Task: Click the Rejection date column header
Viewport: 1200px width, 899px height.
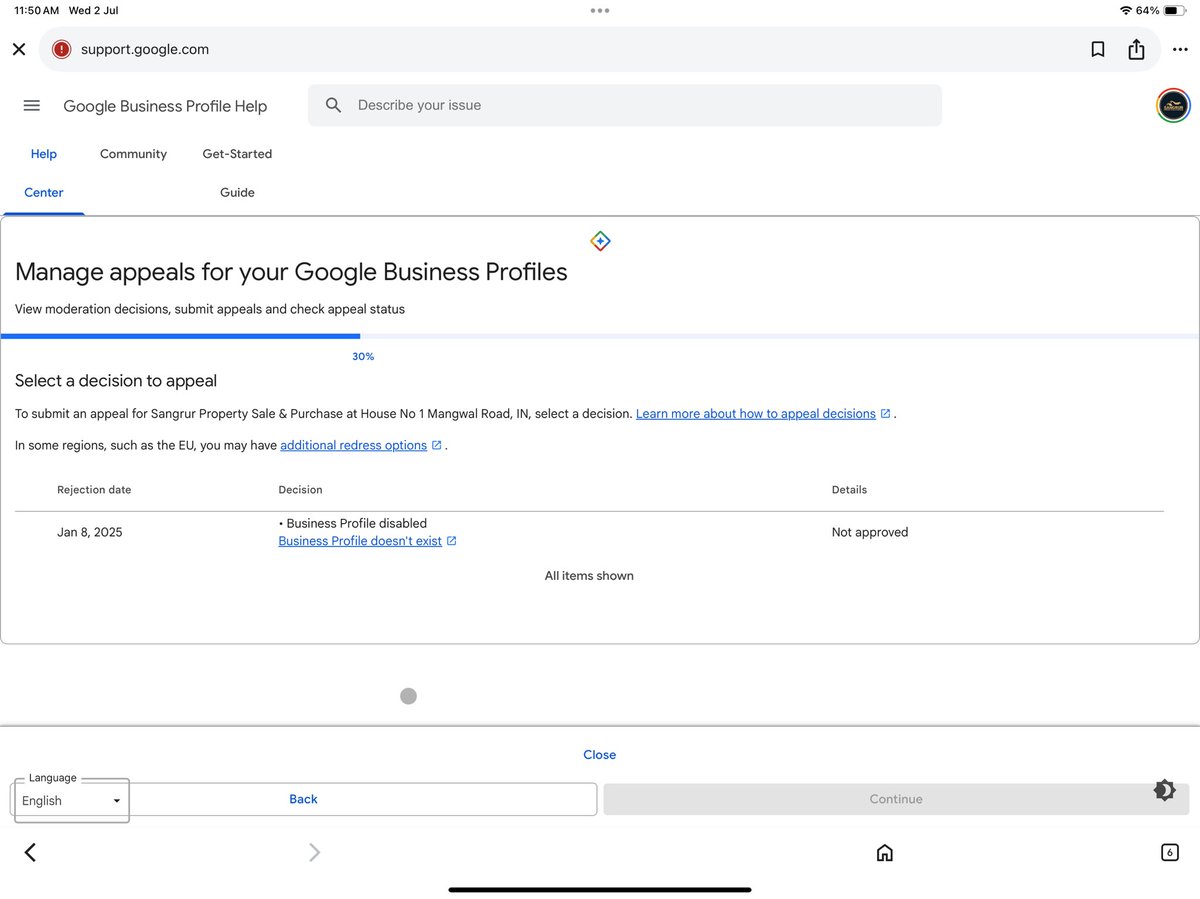Action: pos(94,490)
